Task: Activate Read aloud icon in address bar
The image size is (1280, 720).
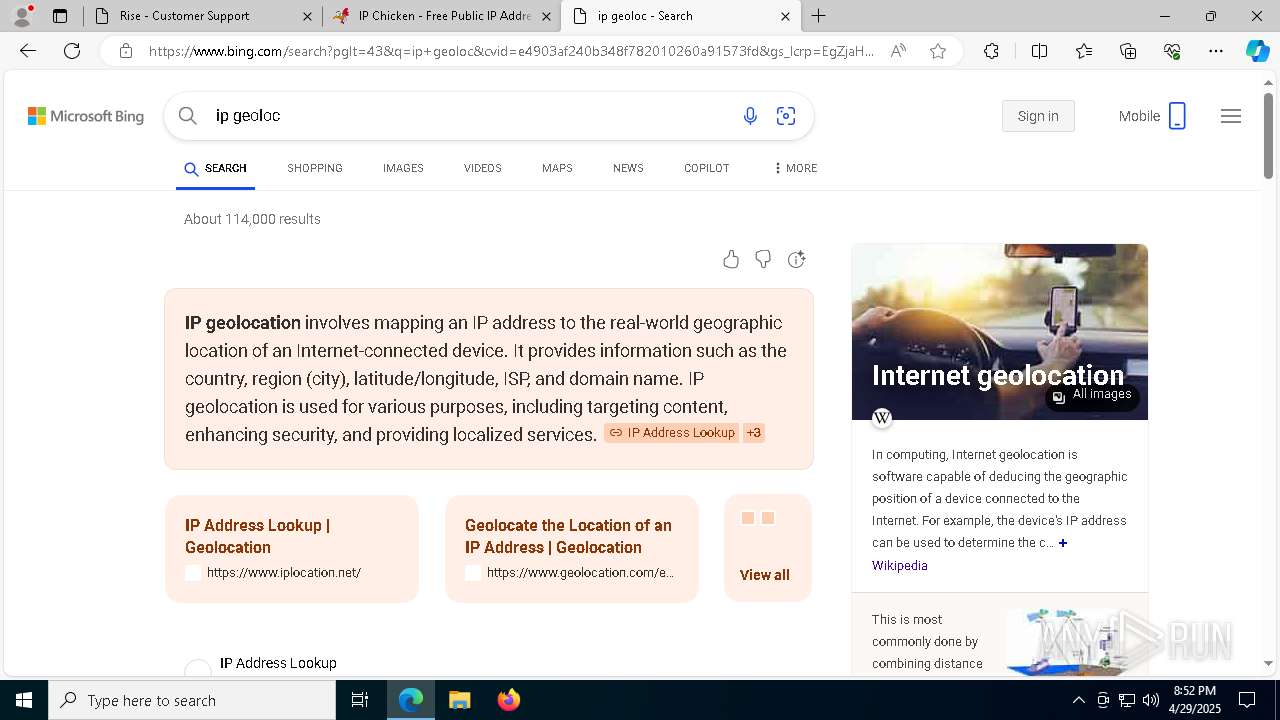Action: [x=898, y=51]
